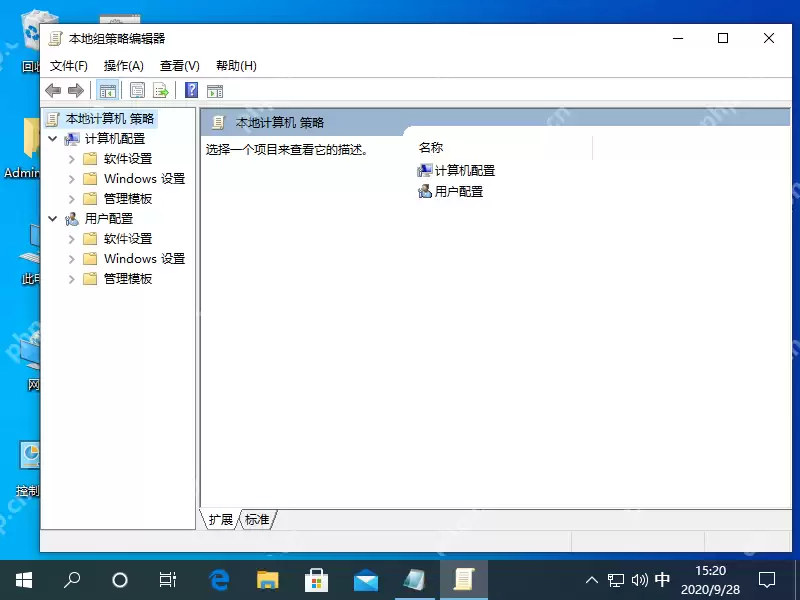This screenshot has height=600, width=800.
Task: Click the Windows Start button
Action: pyautogui.click(x=22, y=578)
